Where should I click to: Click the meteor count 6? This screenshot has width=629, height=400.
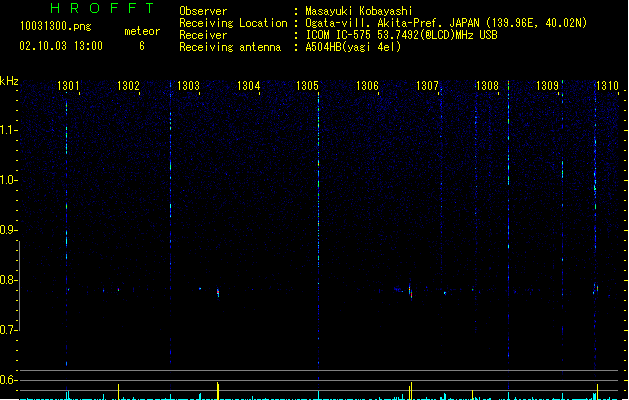142,46
